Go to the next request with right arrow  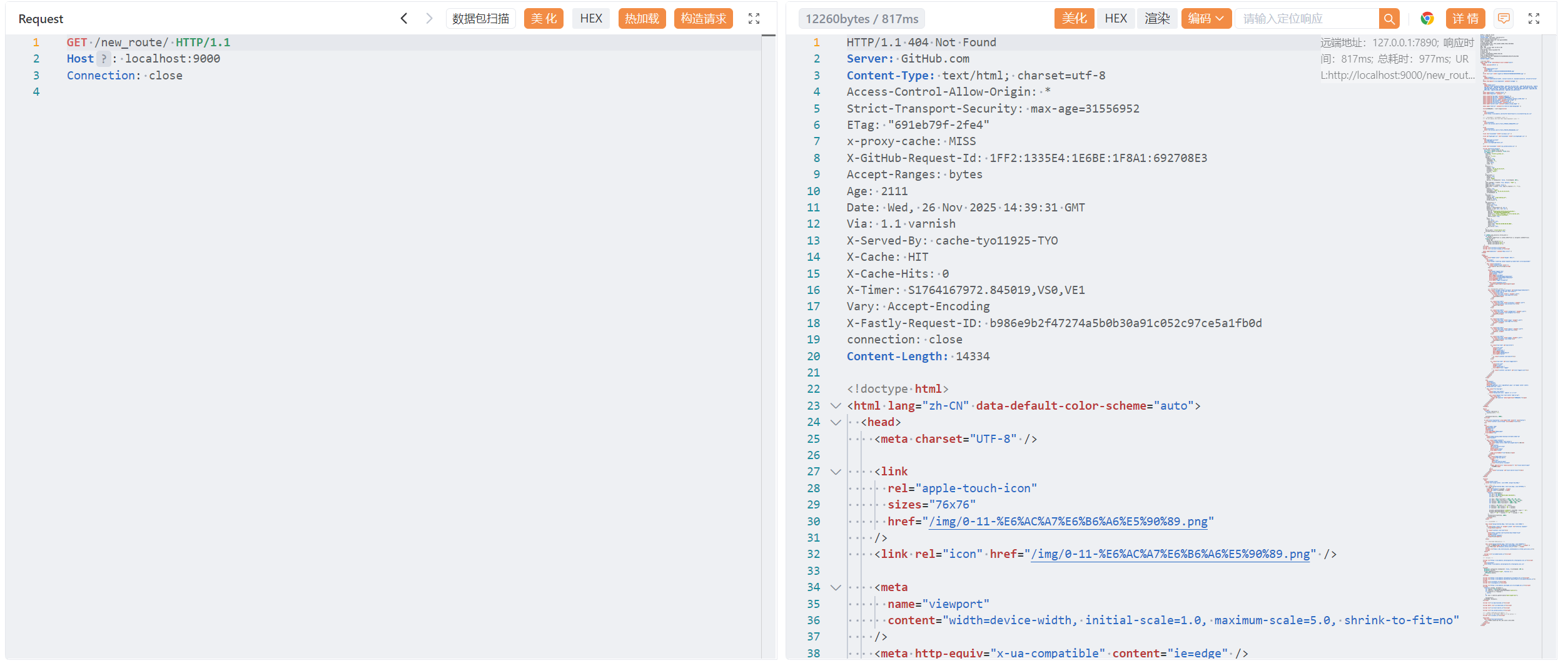coord(429,19)
